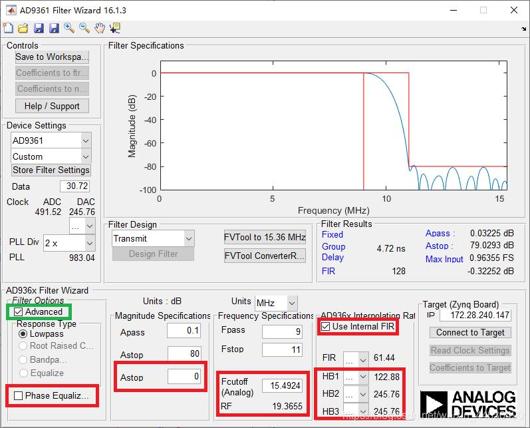Uncheck the Use Internal FIR checkbox

pos(325,327)
